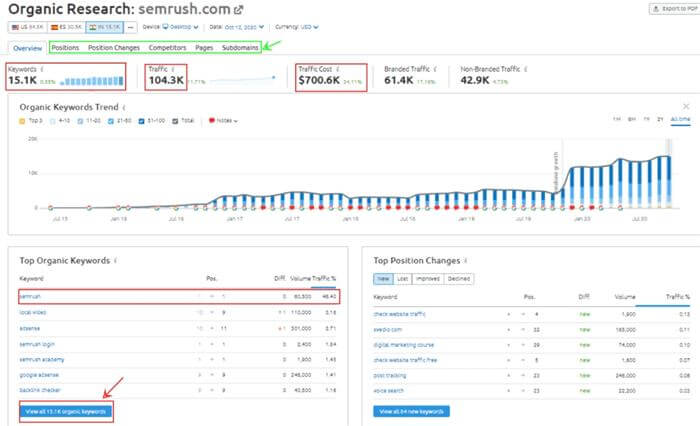
Task: Set chart range to 6M
Action: 632,119
